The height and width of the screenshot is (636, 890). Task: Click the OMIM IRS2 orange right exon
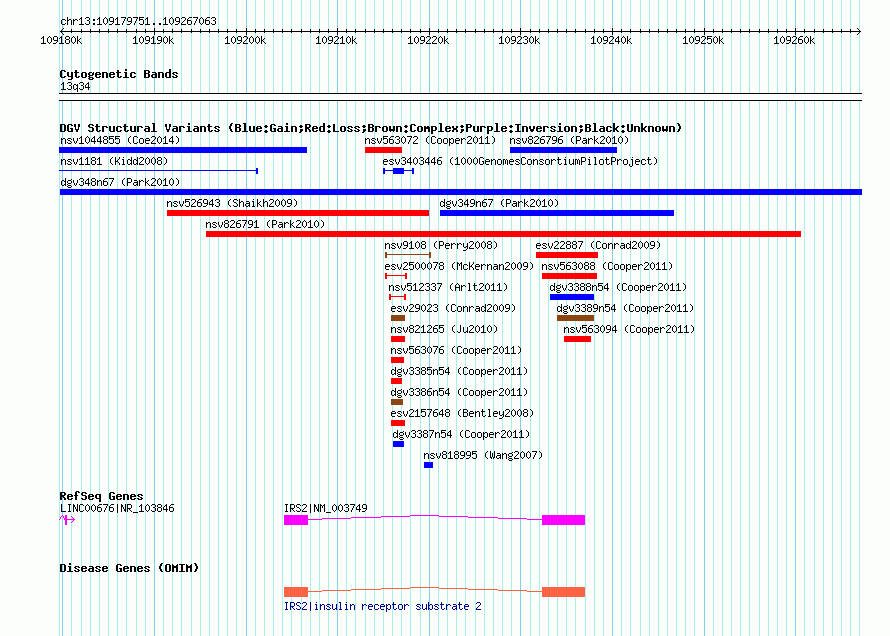pos(563,592)
